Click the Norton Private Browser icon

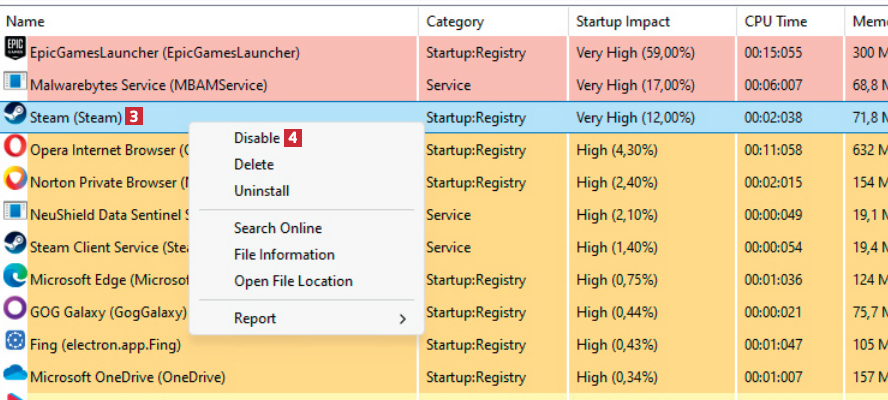15,181
